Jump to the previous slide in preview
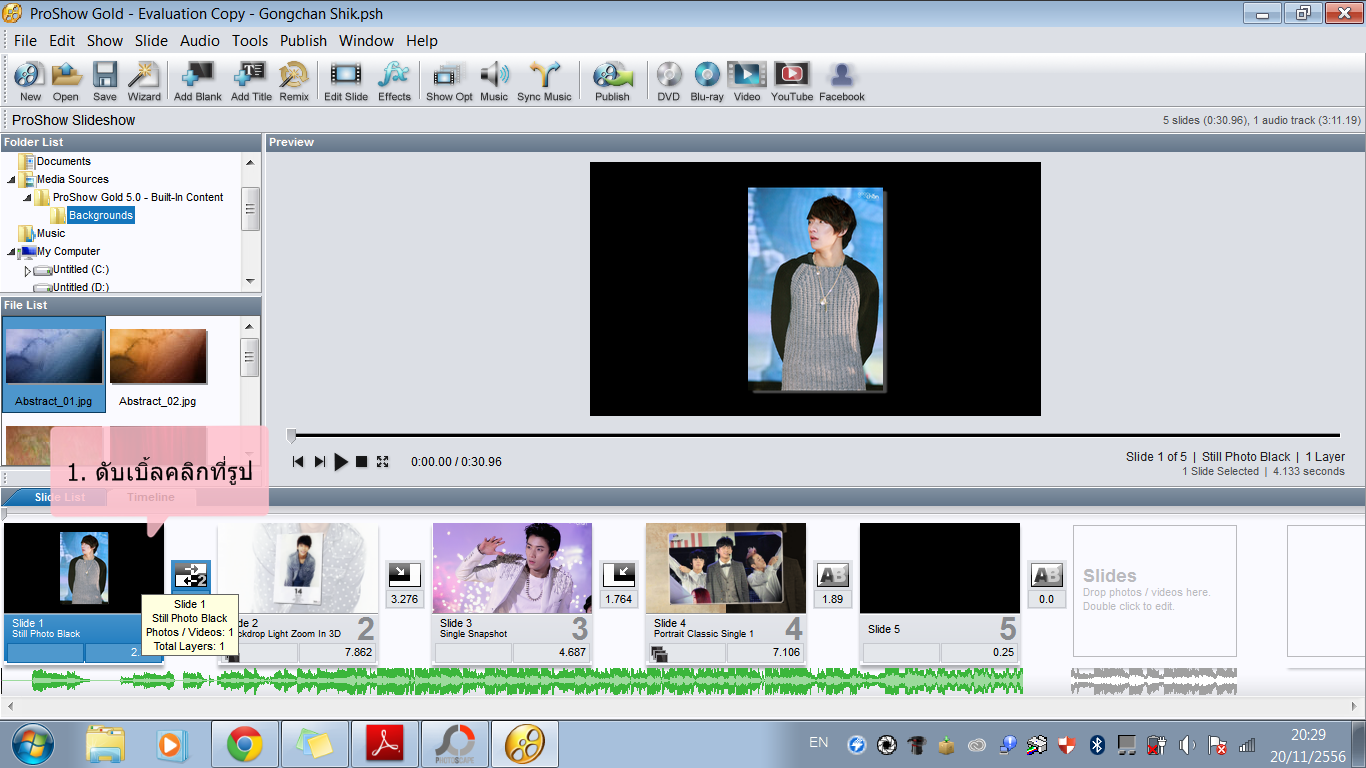 [x=298, y=461]
